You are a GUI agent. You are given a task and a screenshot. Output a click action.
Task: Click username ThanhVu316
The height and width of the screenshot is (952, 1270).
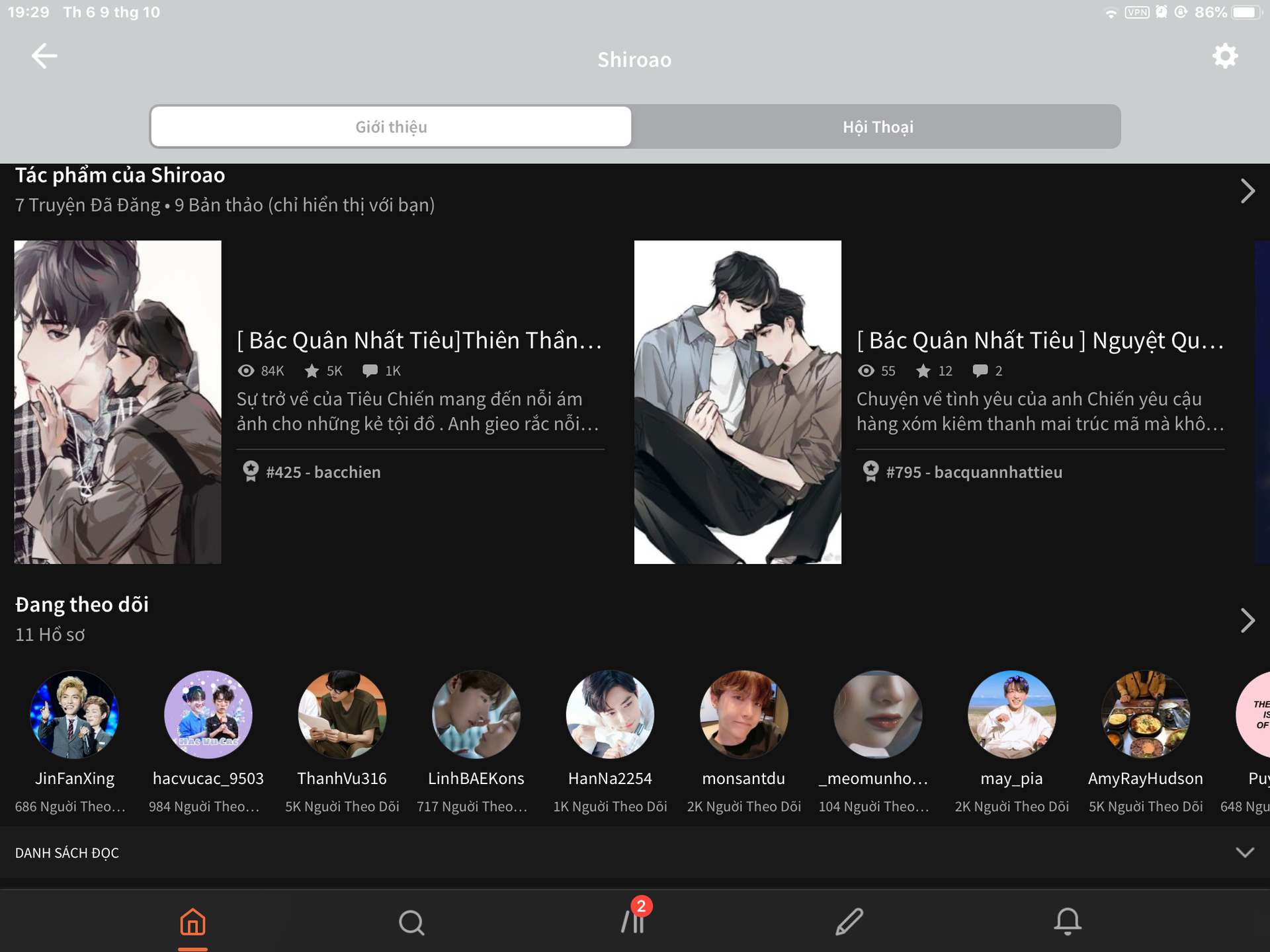pos(342,779)
